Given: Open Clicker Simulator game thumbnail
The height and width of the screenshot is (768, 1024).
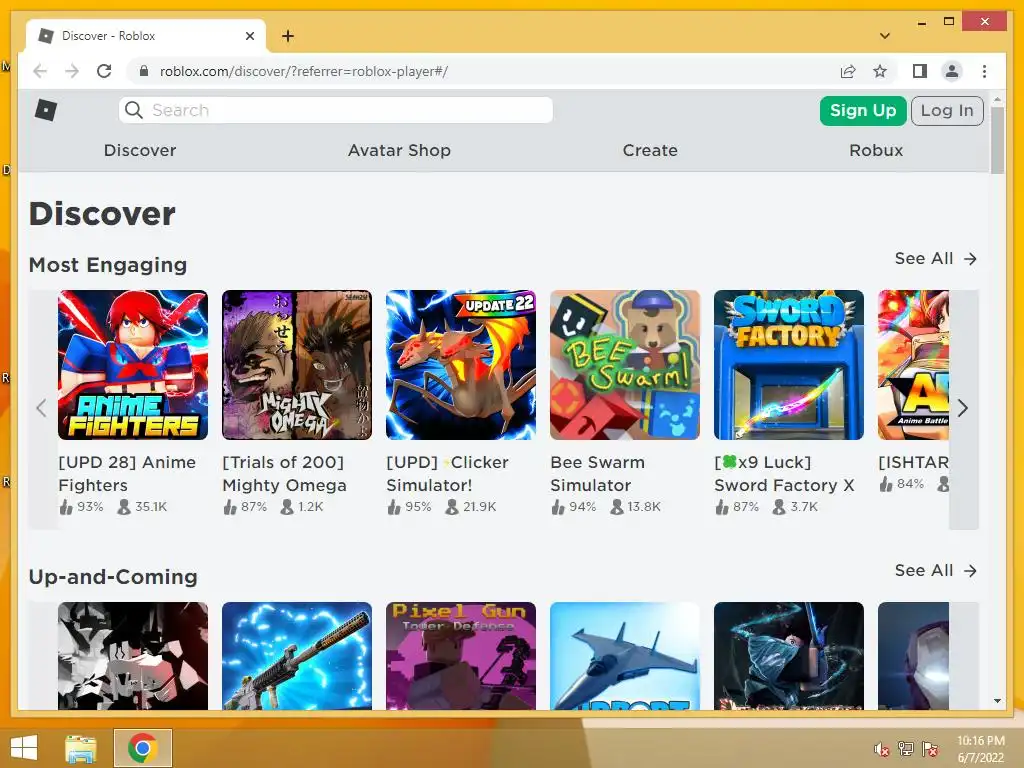Looking at the screenshot, I should (461, 365).
